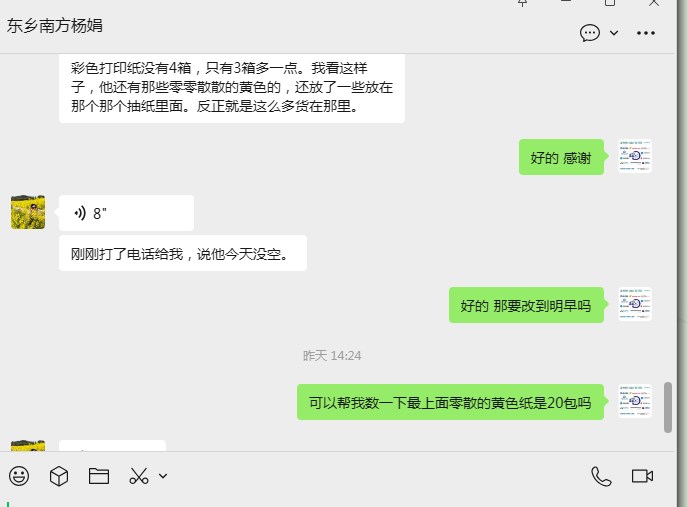Open the favorites cube icon
Screen dimensions: 688x507
[x=59, y=476]
